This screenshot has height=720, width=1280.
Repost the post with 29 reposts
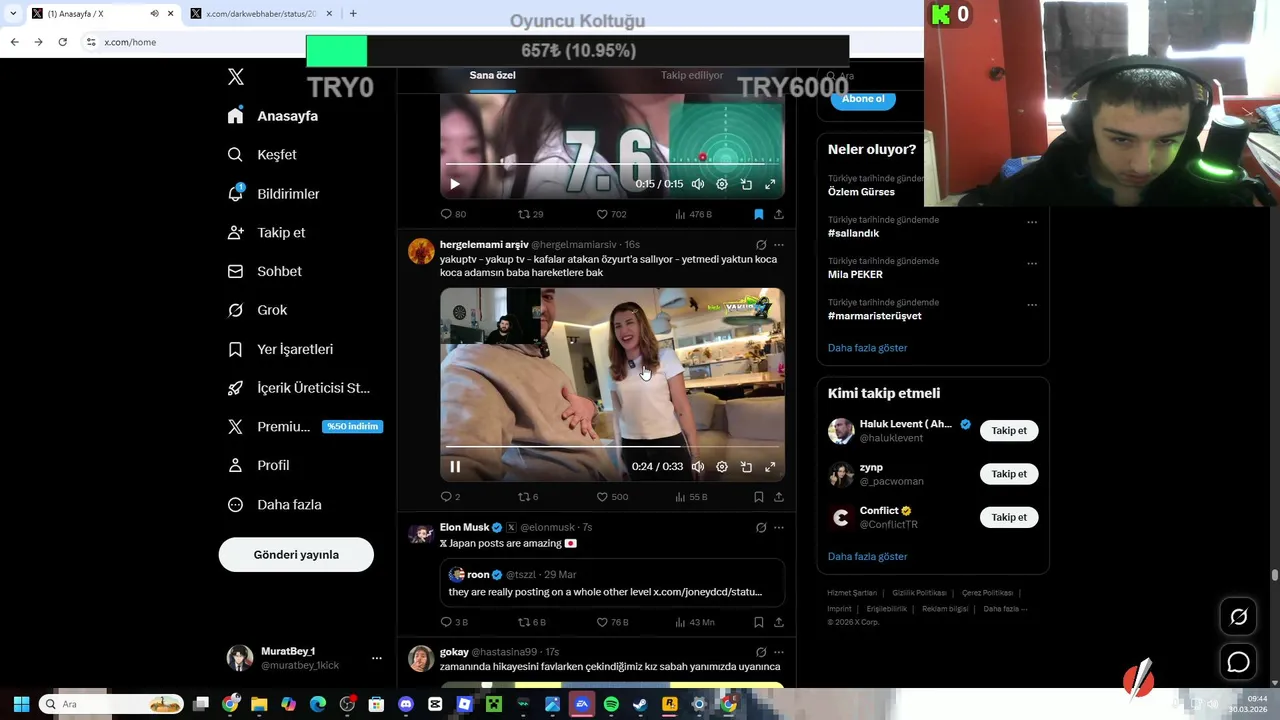pyautogui.click(x=530, y=214)
